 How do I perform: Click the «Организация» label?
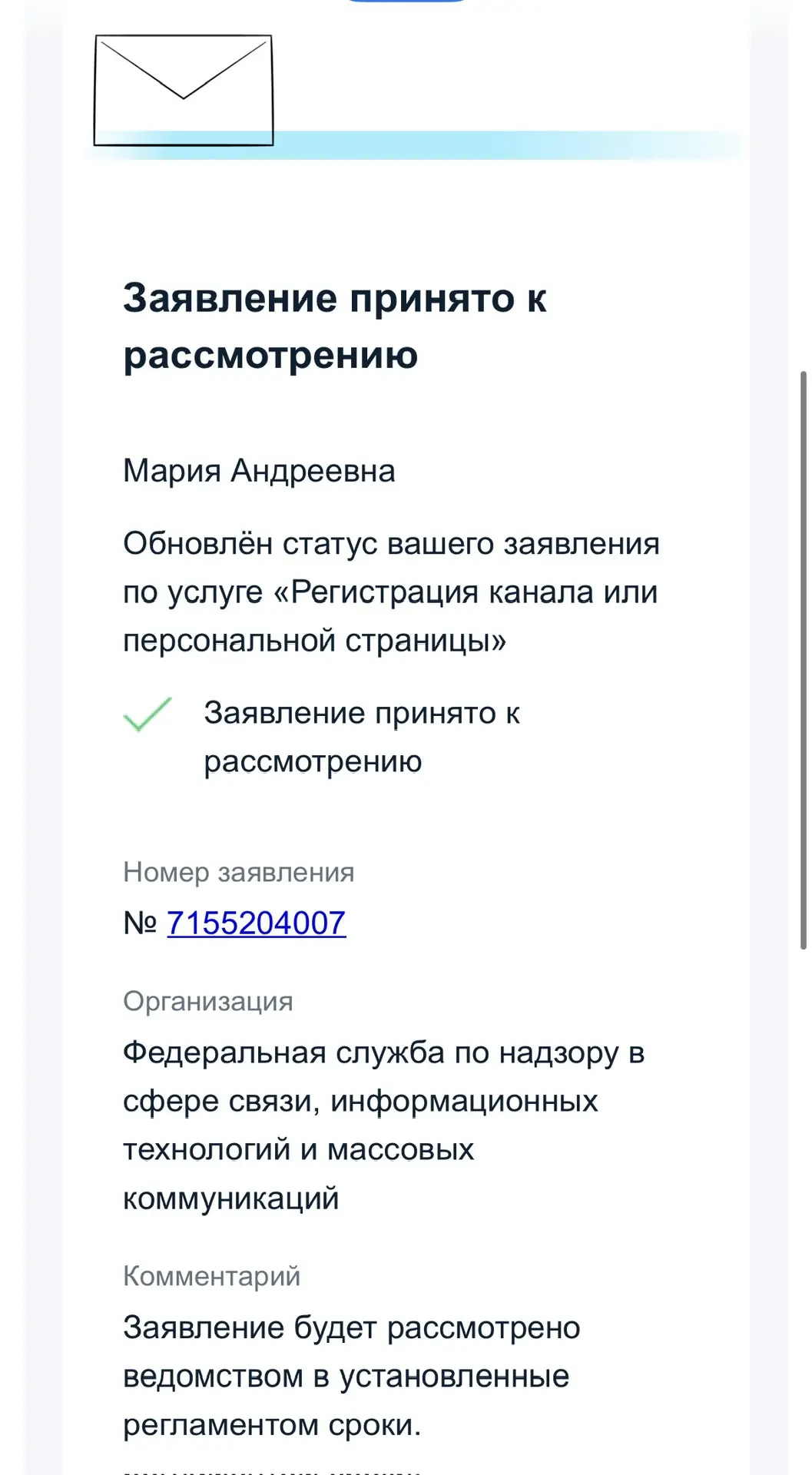(208, 1001)
